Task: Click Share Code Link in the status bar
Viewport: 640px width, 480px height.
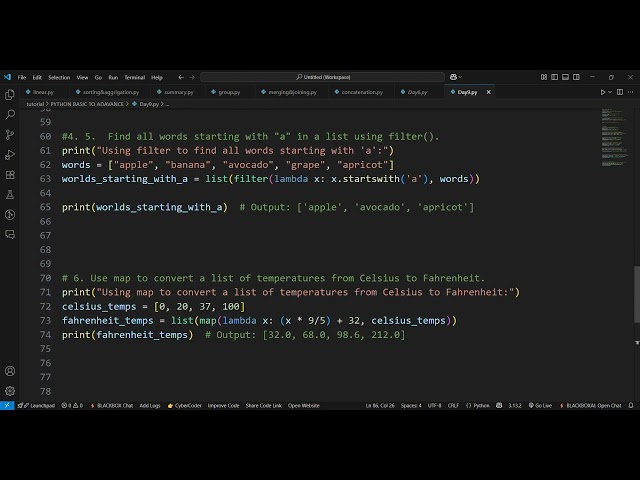Action: [x=263, y=406]
